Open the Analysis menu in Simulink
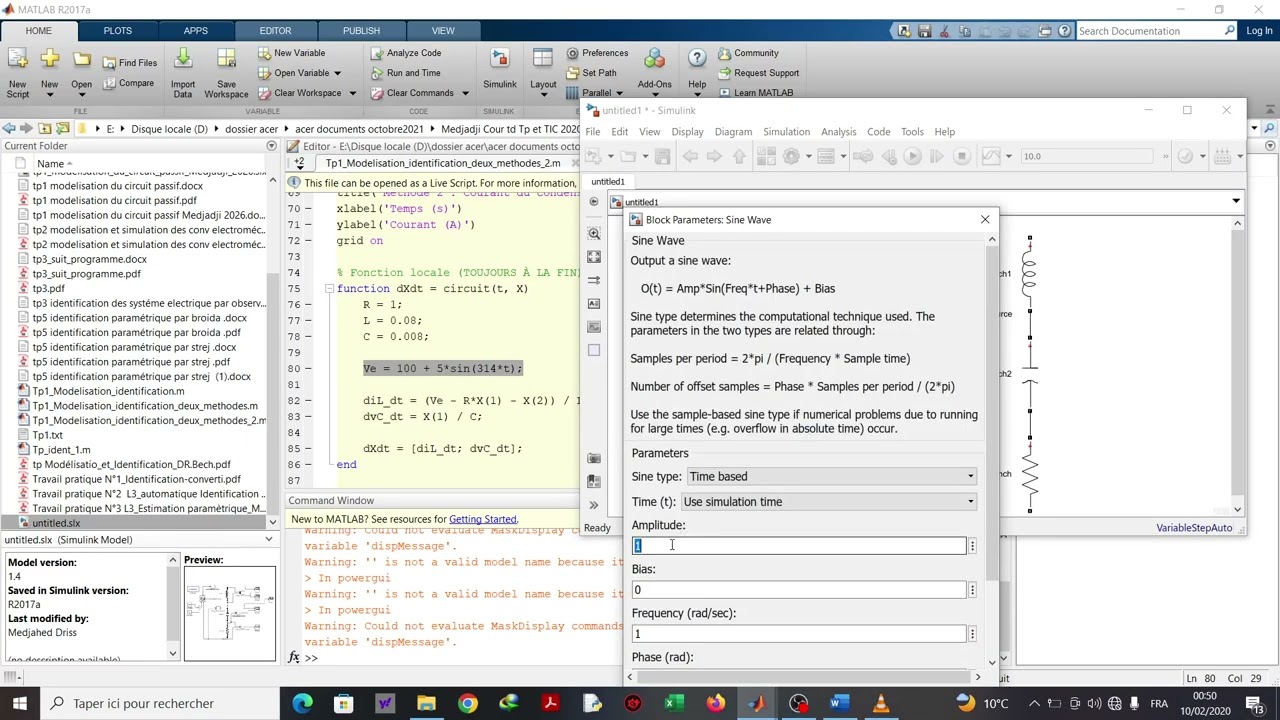Image resolution: width=1280 pixels, height=720 pixels. tap(838, 132)
